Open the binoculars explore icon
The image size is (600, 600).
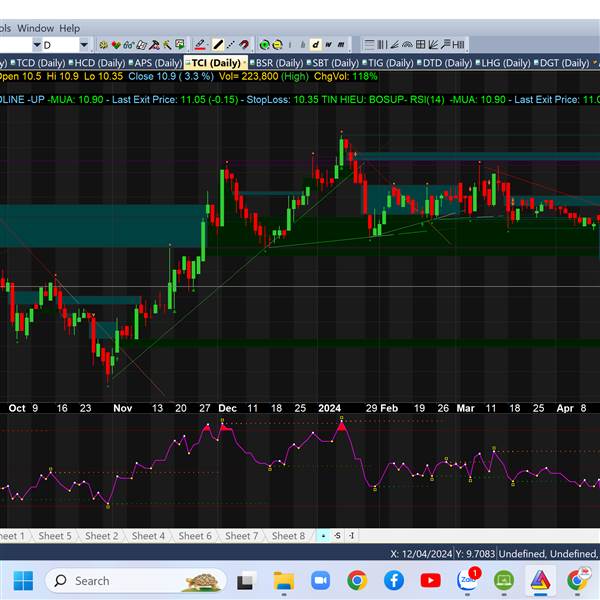tap(129, 45)
